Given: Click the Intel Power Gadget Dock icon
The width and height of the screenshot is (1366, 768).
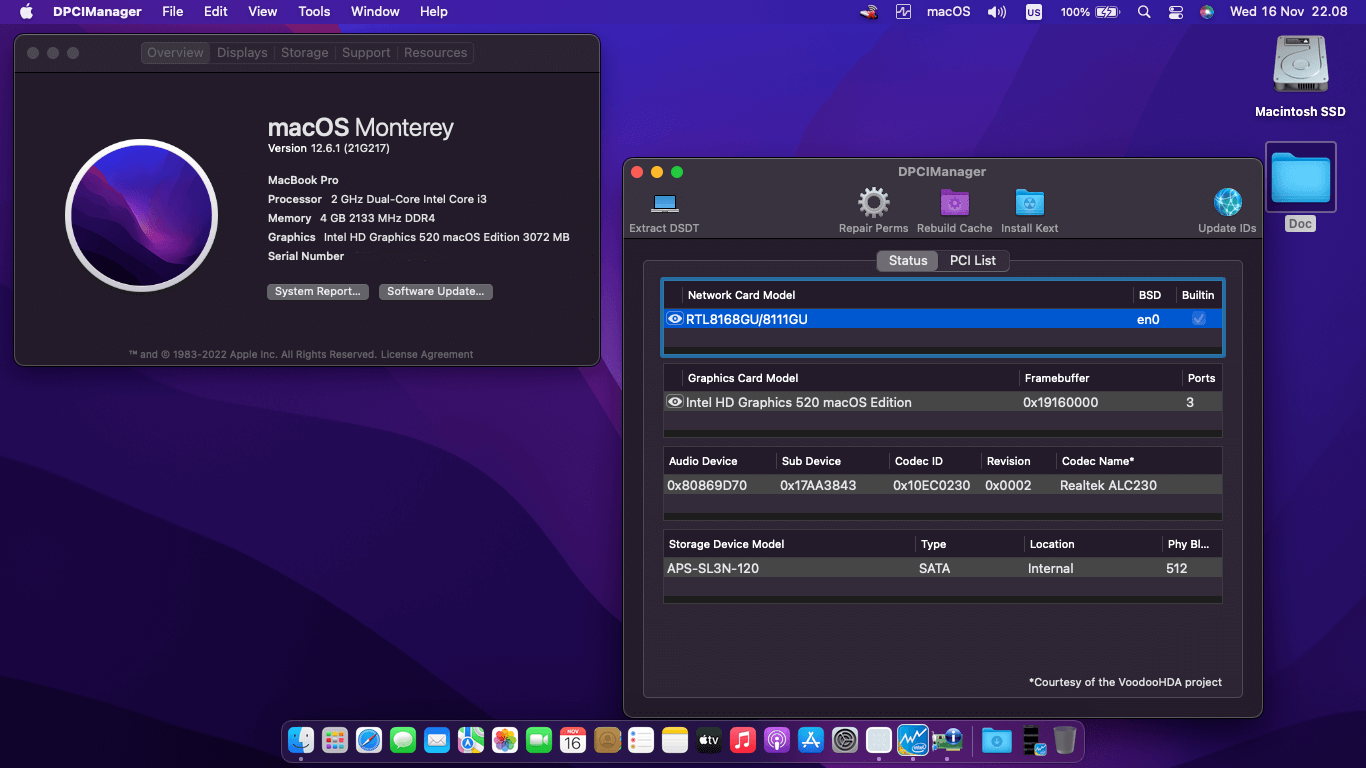Looking at the screenshot, I should pyautogui.click(x=913, y=740).
